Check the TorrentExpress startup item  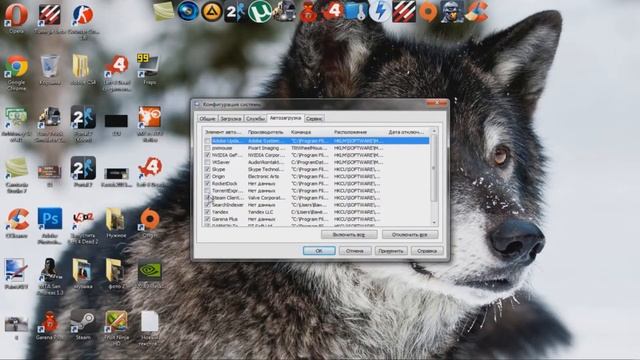207,191
